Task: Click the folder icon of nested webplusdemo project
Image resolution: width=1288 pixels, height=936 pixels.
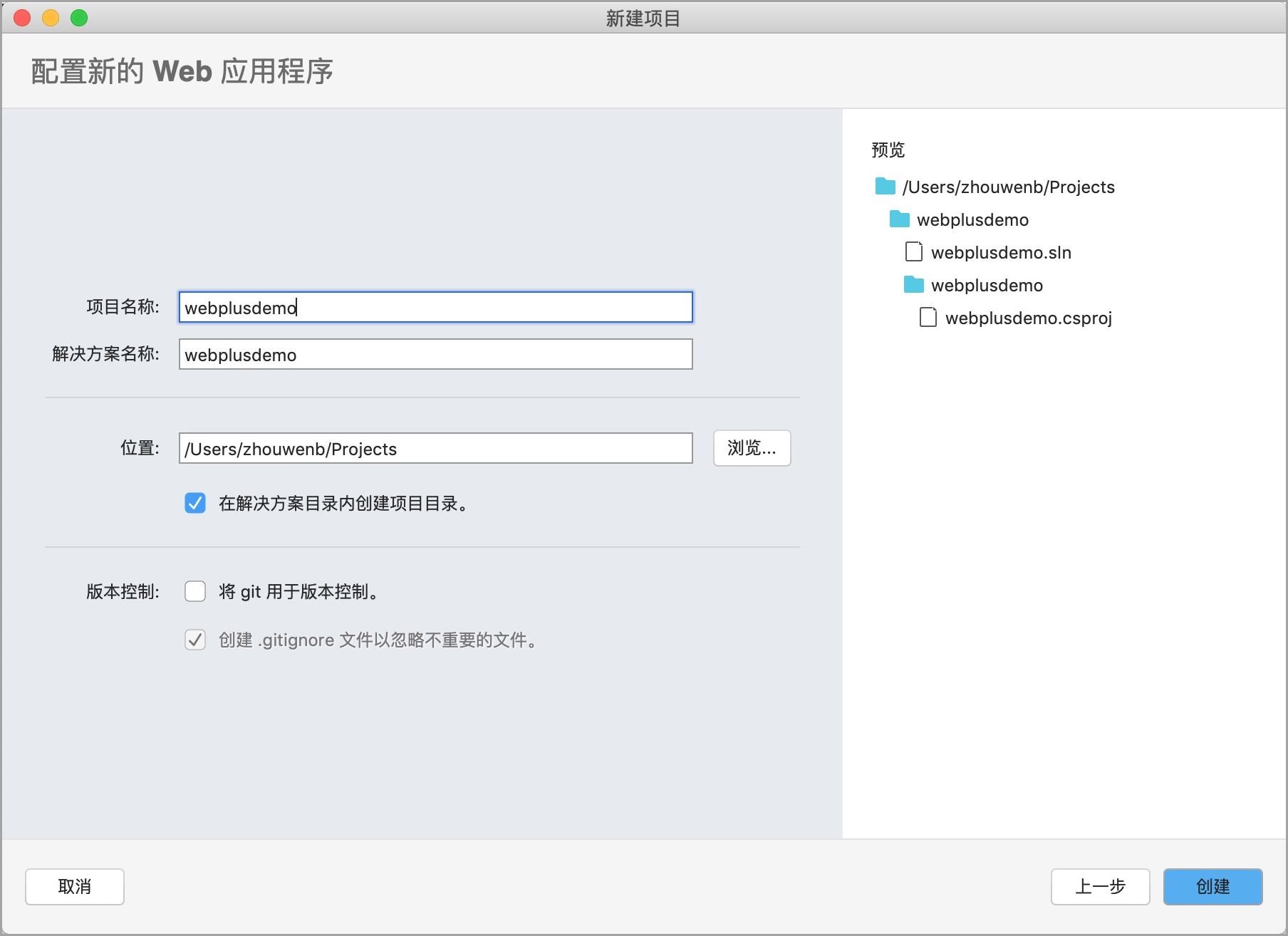Action: point(913,285)
